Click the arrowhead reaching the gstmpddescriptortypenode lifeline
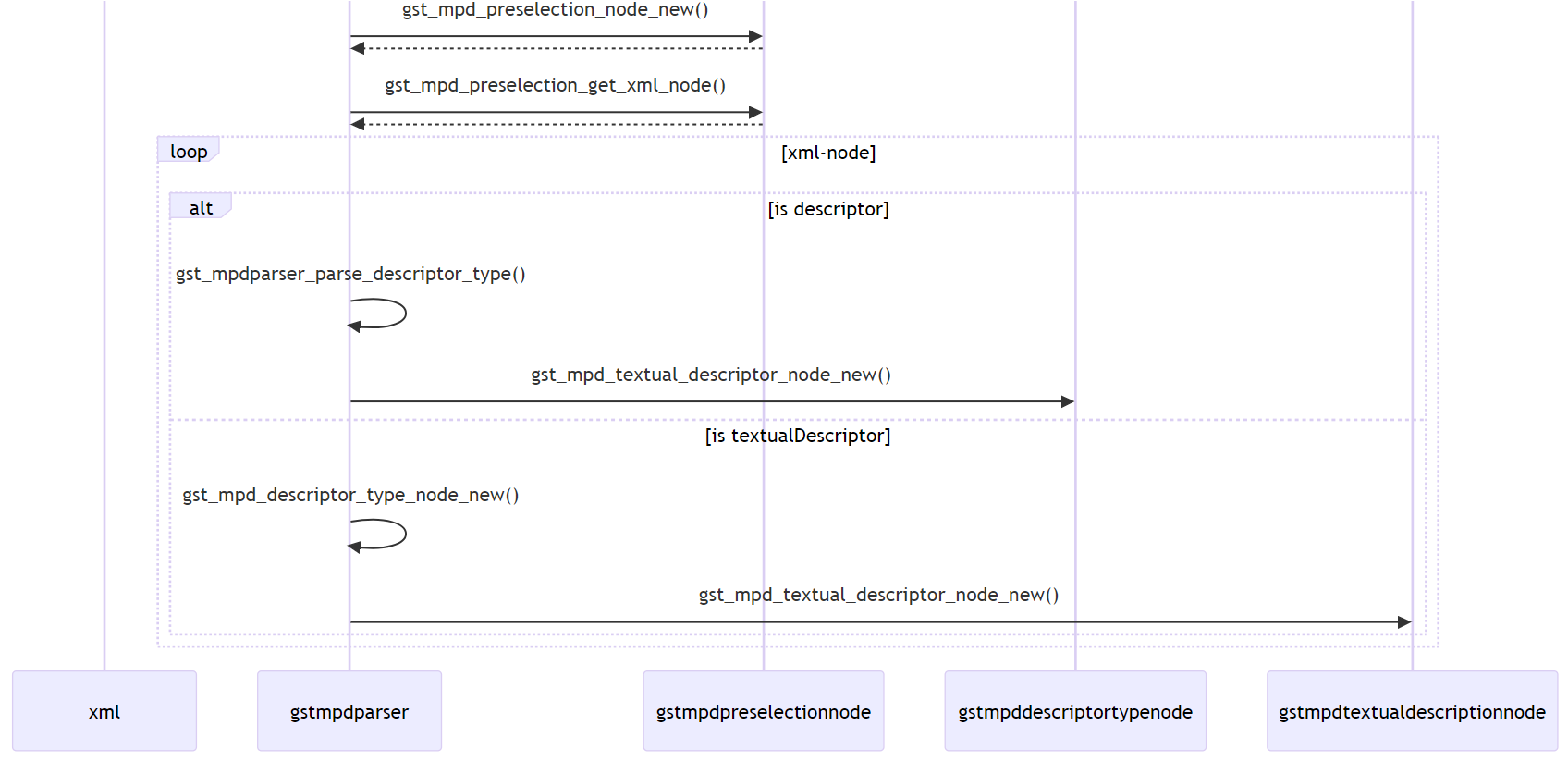1568x775 pixels. [1068, 401]
